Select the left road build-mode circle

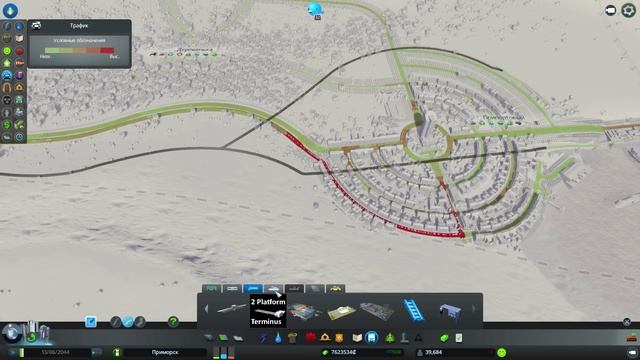click(x=116, y=322)
